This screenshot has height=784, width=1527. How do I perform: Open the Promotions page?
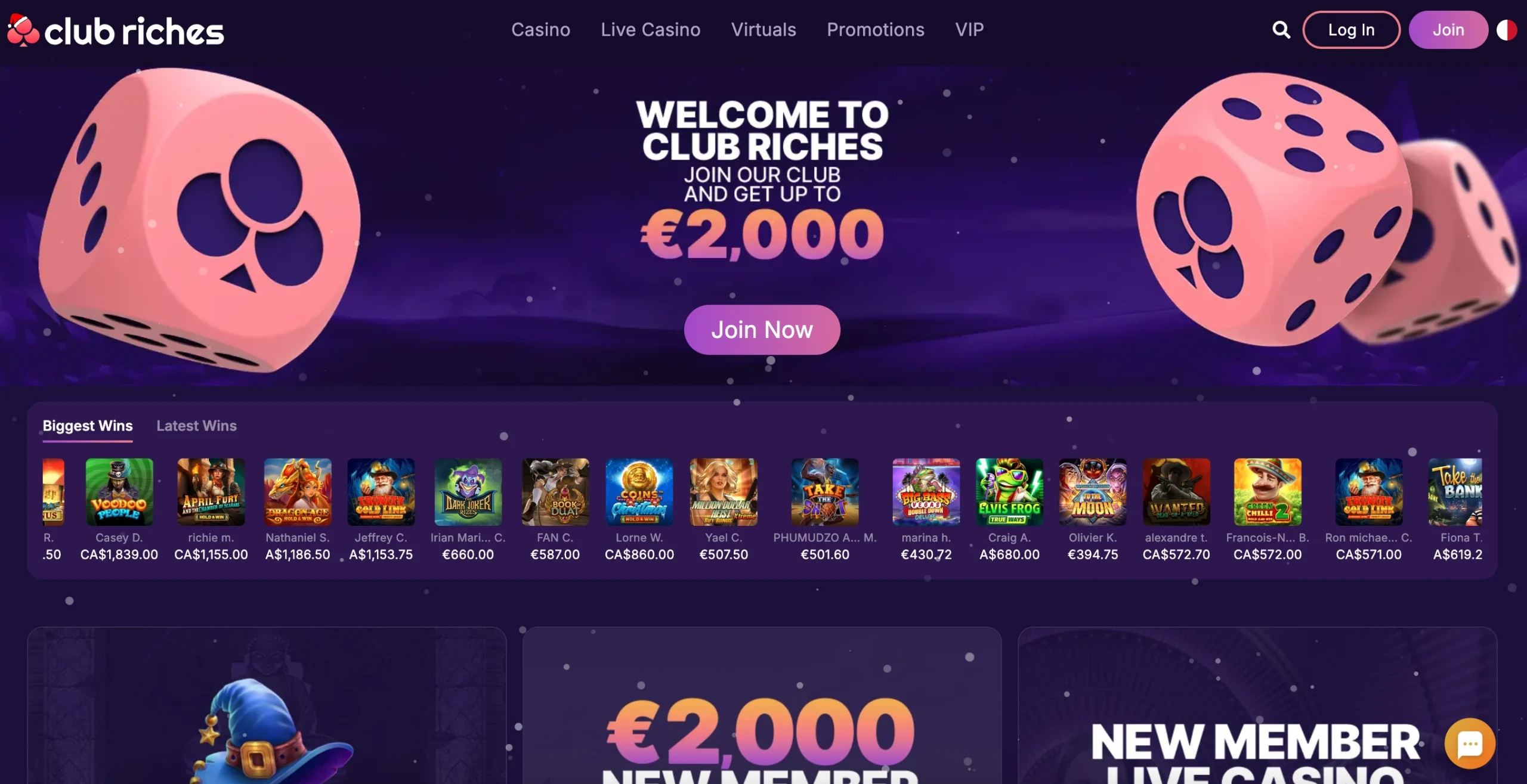(875, 30)
